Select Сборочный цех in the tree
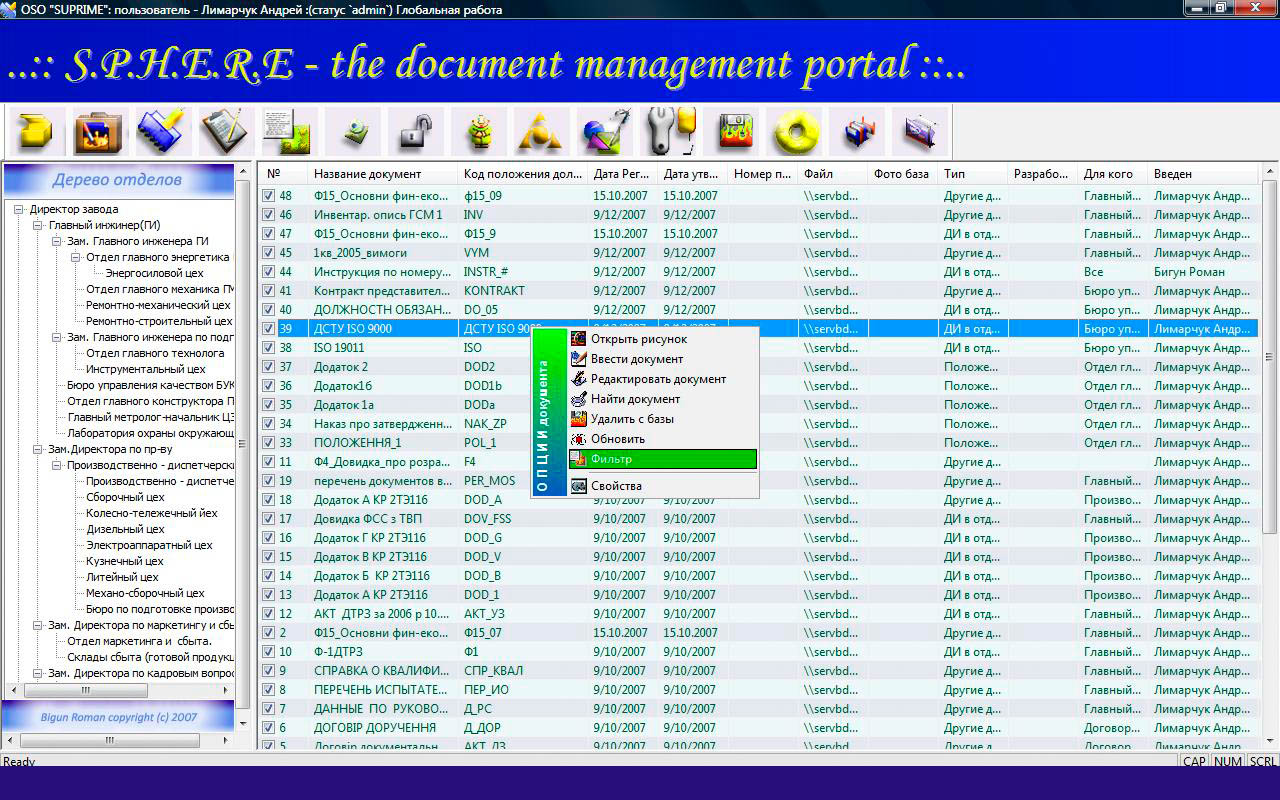The height and width of the screenshot is (800, 1280). [x=125, y=497]
